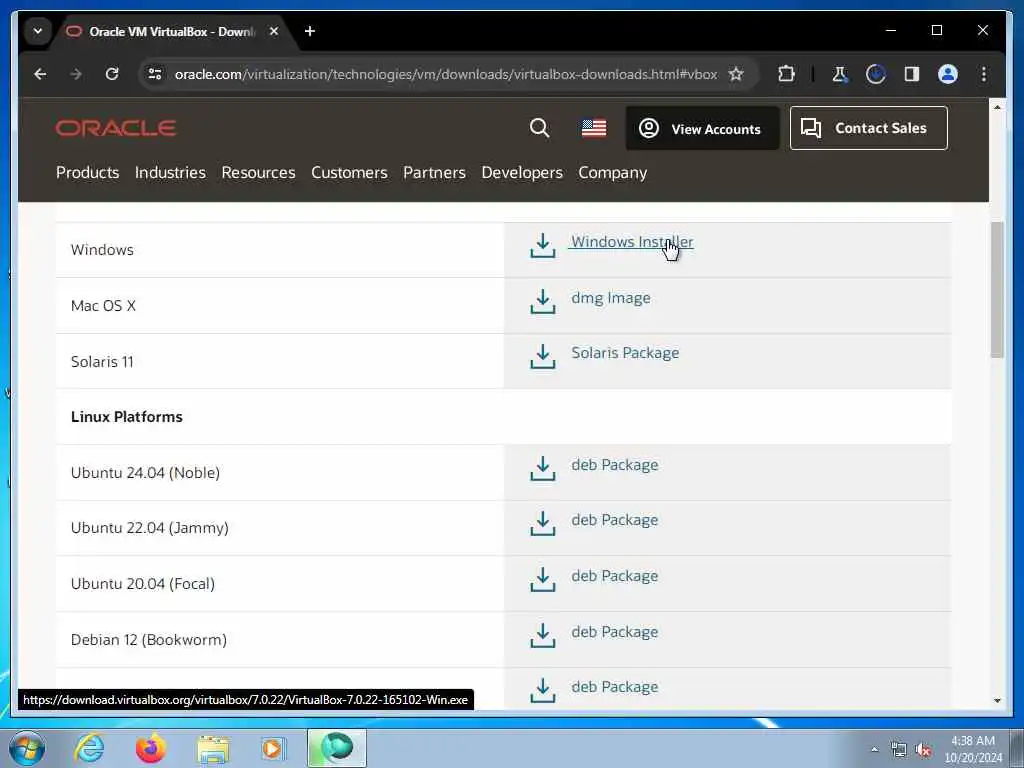
Task: Click deb Package link for Ubuntu 22.04
Action: coord(615,520)
